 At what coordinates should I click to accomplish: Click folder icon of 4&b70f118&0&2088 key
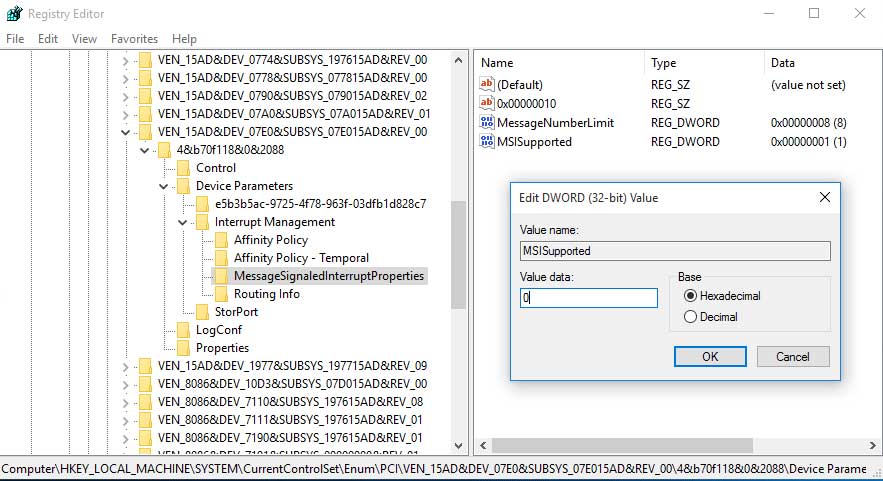point(164,150)
